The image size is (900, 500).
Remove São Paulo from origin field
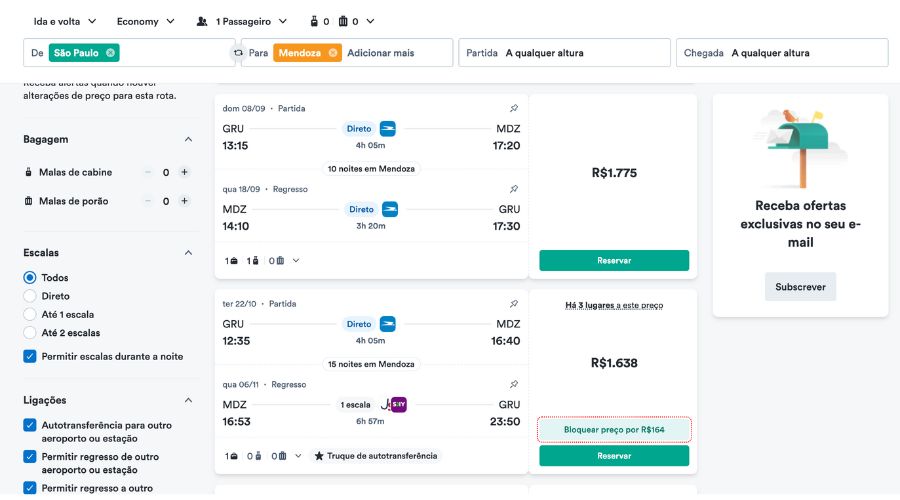click(x=110, y=53)
